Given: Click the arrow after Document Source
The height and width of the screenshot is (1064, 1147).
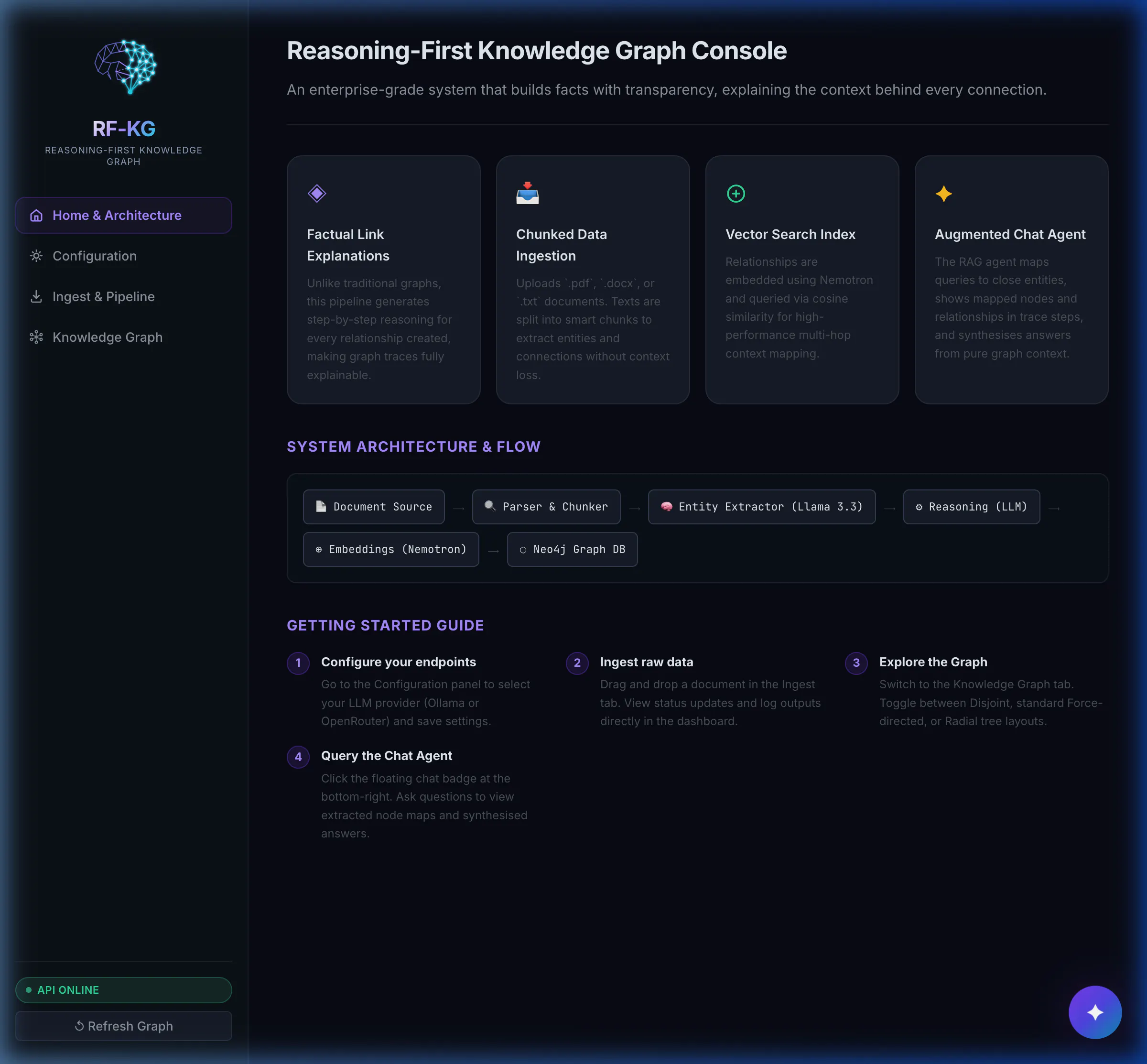Looking at the screenshot, I should (x=458, y=509).
